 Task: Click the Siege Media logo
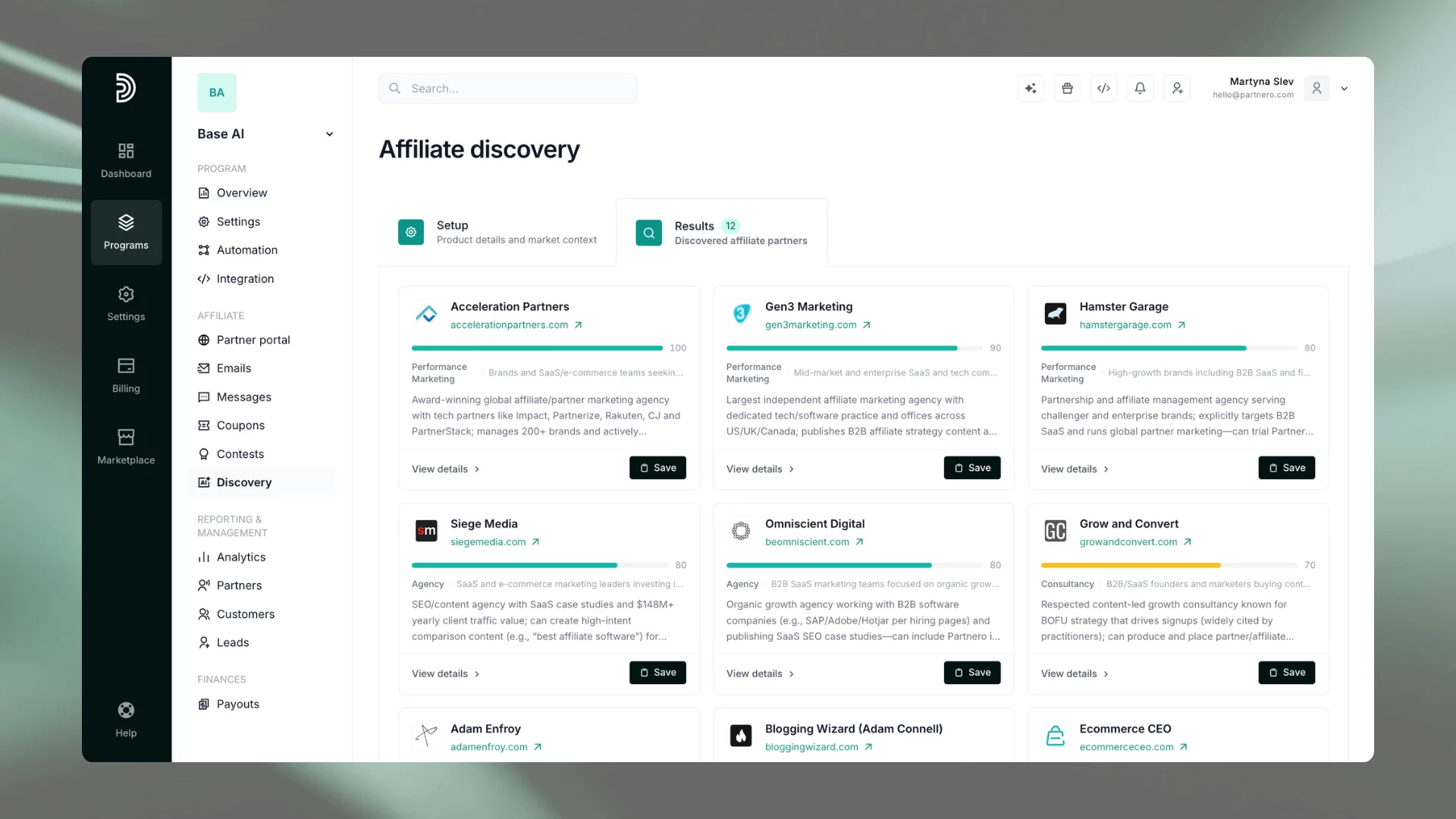click(426, 531)
